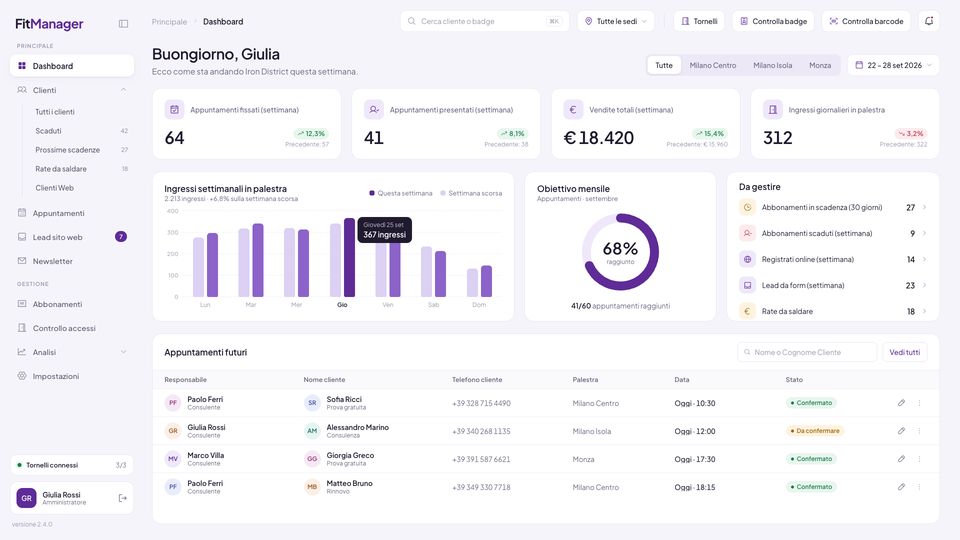Image resolution: width=960 pixels, height=540 pixels.
Task: Edit Sofia Ricci appointment pencil icon
Action: (x=901, y=403)
